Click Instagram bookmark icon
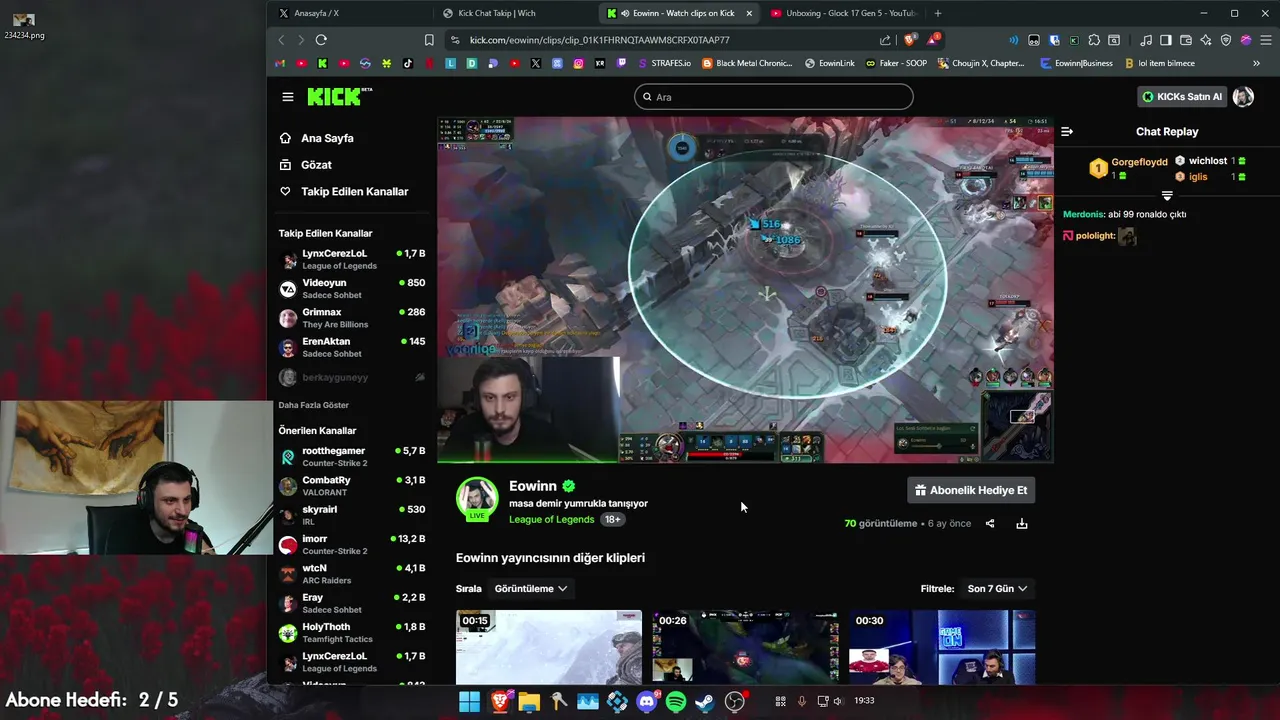This screenshot has height=720, width=1280. point(578,63)
